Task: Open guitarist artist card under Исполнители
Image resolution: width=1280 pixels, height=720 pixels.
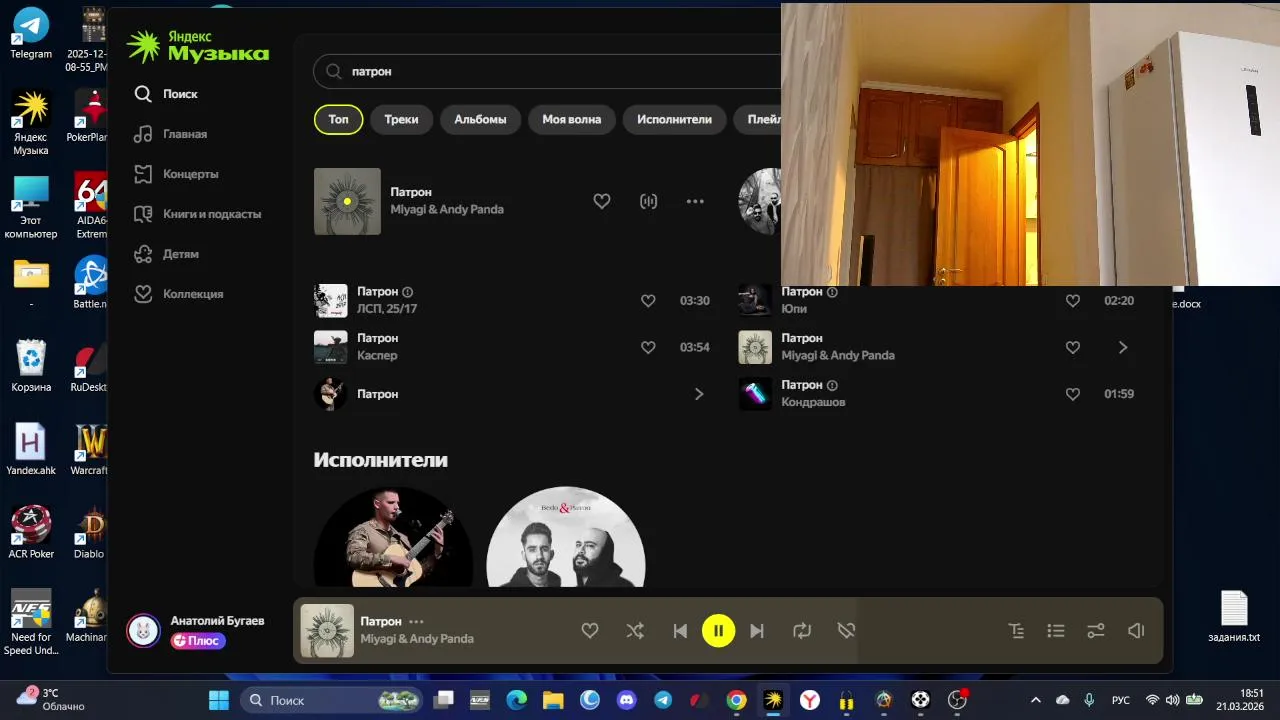Action: pyautogui.click(x=393, y=537)
